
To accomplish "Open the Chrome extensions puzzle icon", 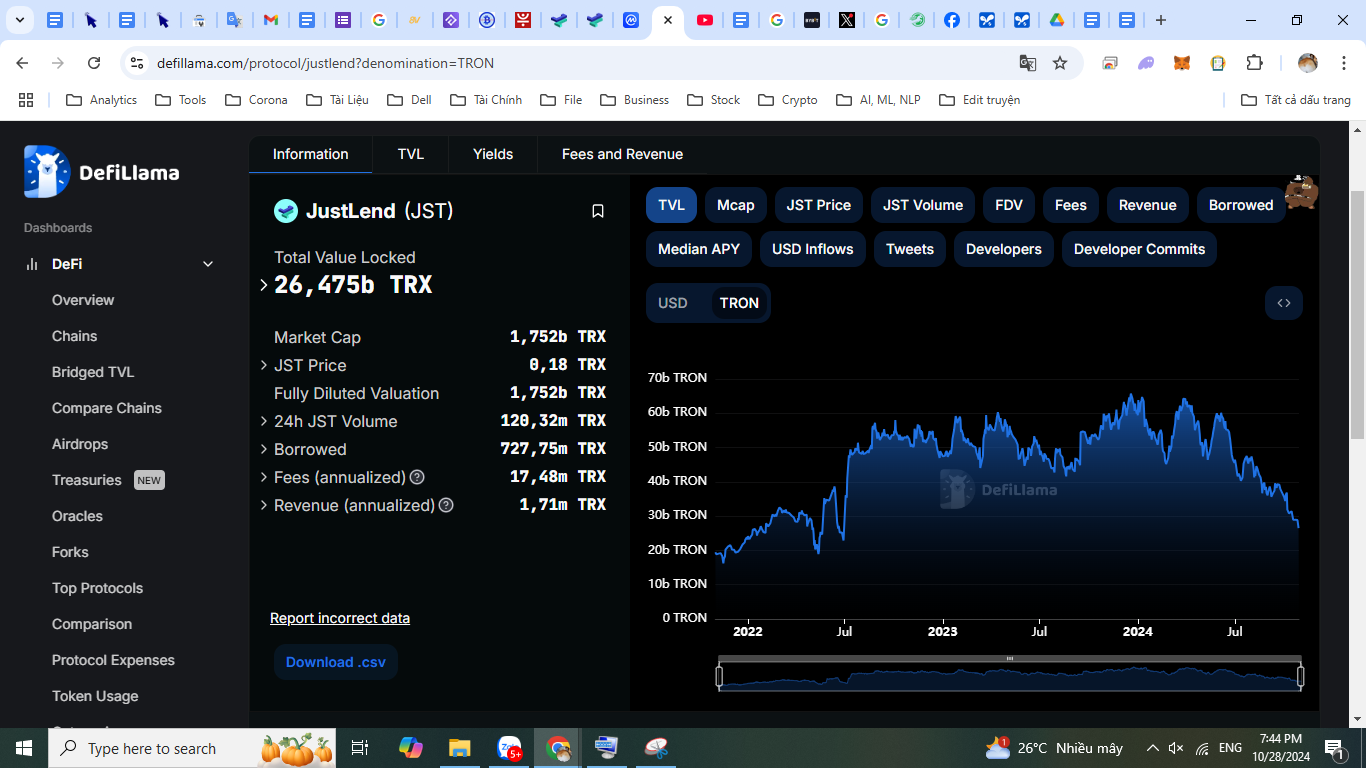I will click(1254, 63).
